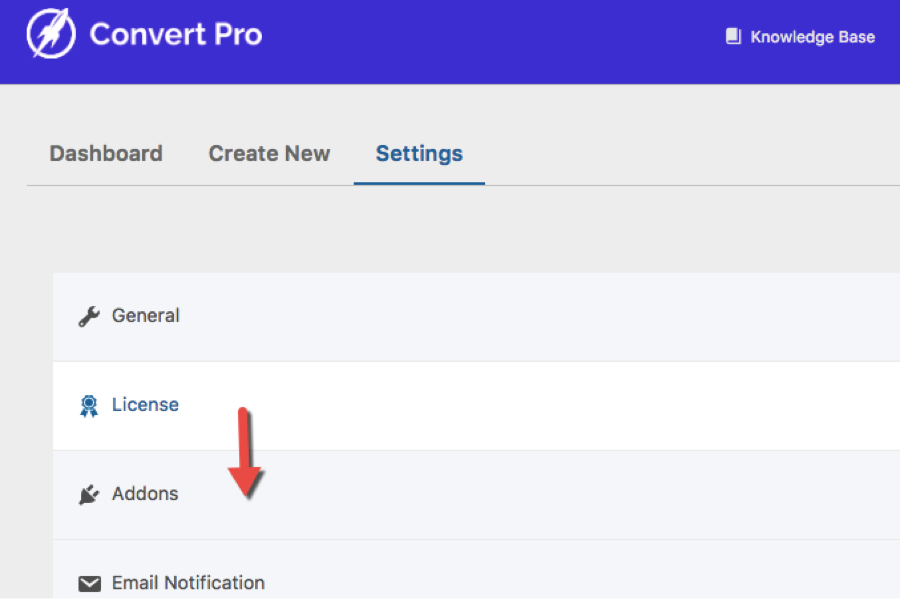This screenshot has height=599, width=900.
Task: Switch to the Dashboard tab
Action: [x=106, y=154]
